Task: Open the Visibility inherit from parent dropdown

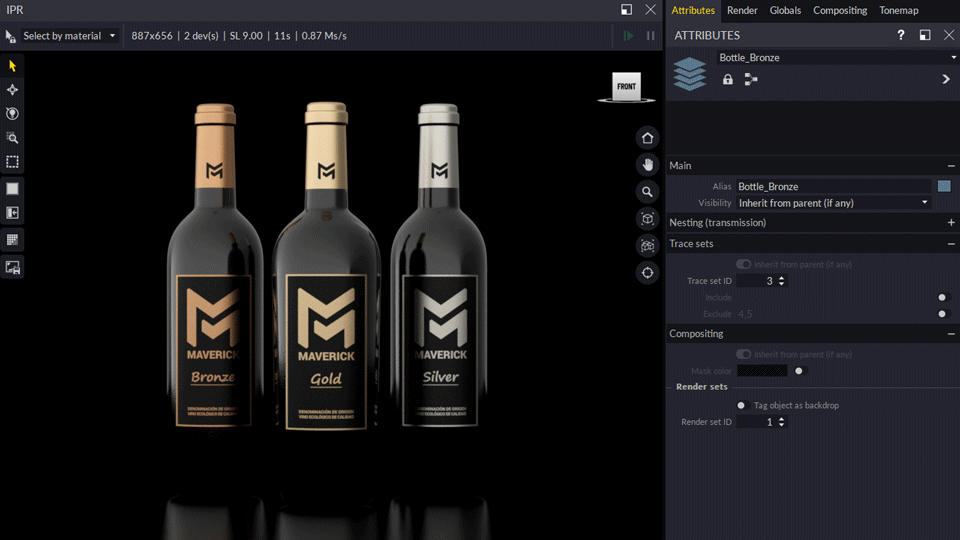Action: (833, 203)
